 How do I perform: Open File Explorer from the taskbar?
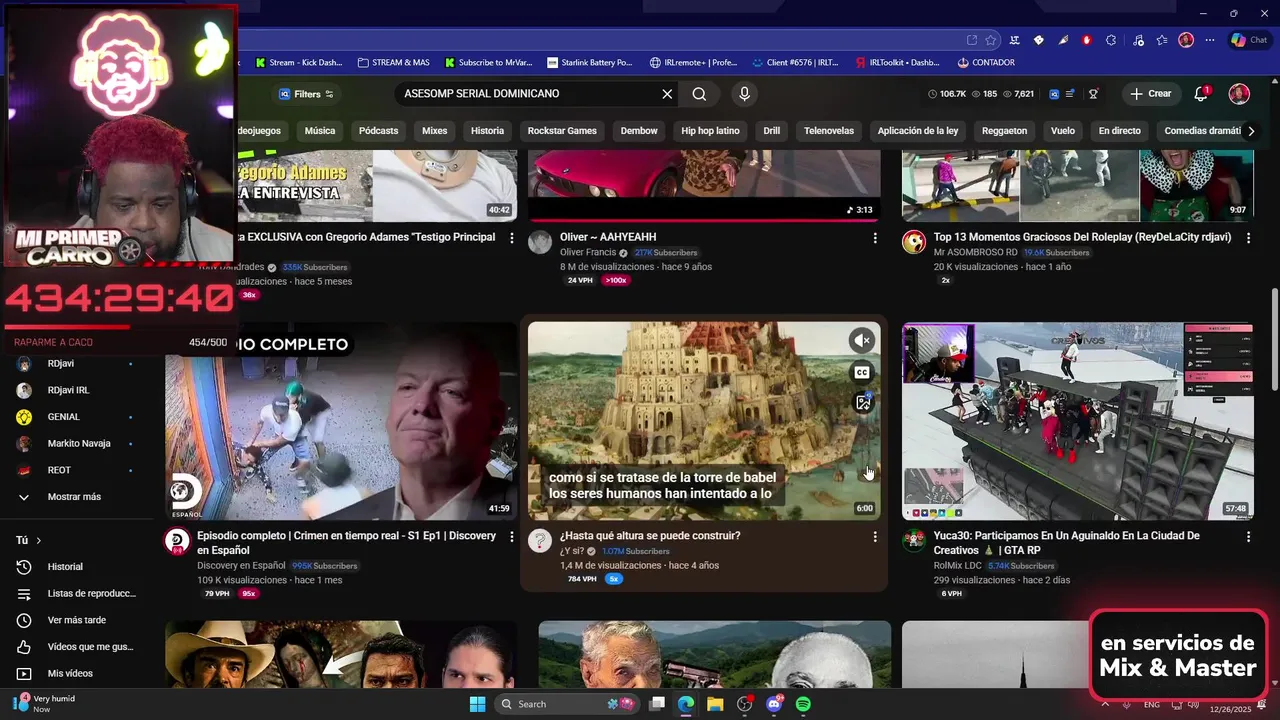[x=715, y=704]
